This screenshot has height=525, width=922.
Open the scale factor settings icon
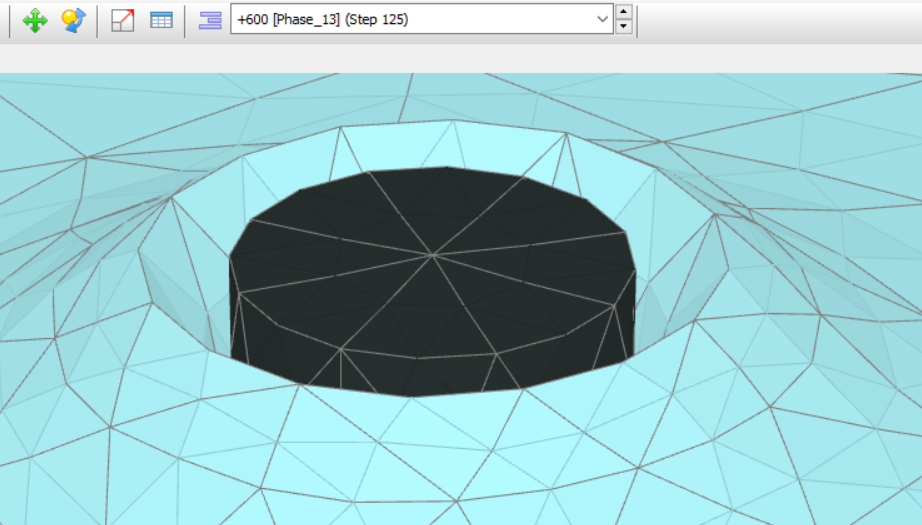click(122, 21)
